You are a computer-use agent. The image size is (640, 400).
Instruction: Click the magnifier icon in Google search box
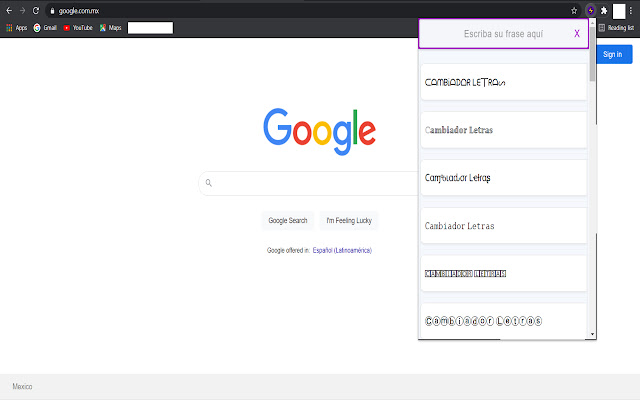point(209,183)
